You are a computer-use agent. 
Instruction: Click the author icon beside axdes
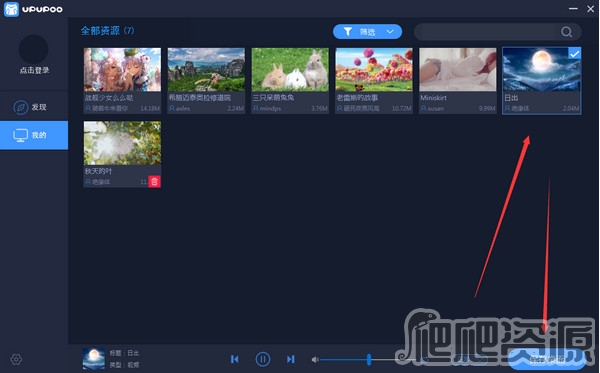tap(172, 109)
